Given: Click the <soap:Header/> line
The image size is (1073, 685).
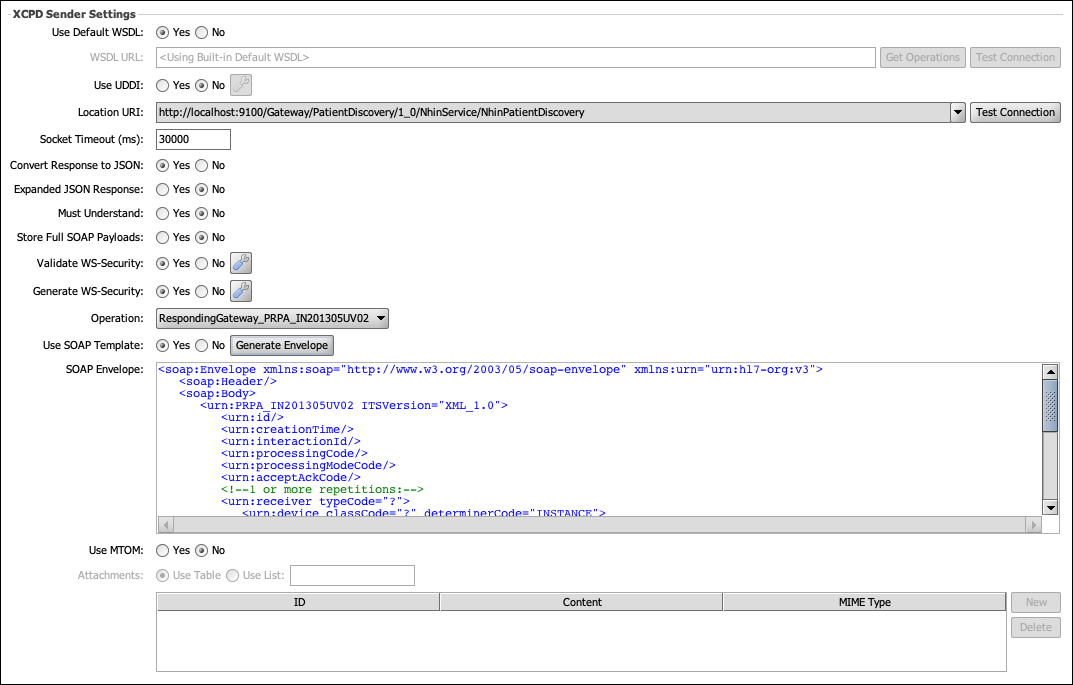Looking at the screenshot, I should [228, 382].
